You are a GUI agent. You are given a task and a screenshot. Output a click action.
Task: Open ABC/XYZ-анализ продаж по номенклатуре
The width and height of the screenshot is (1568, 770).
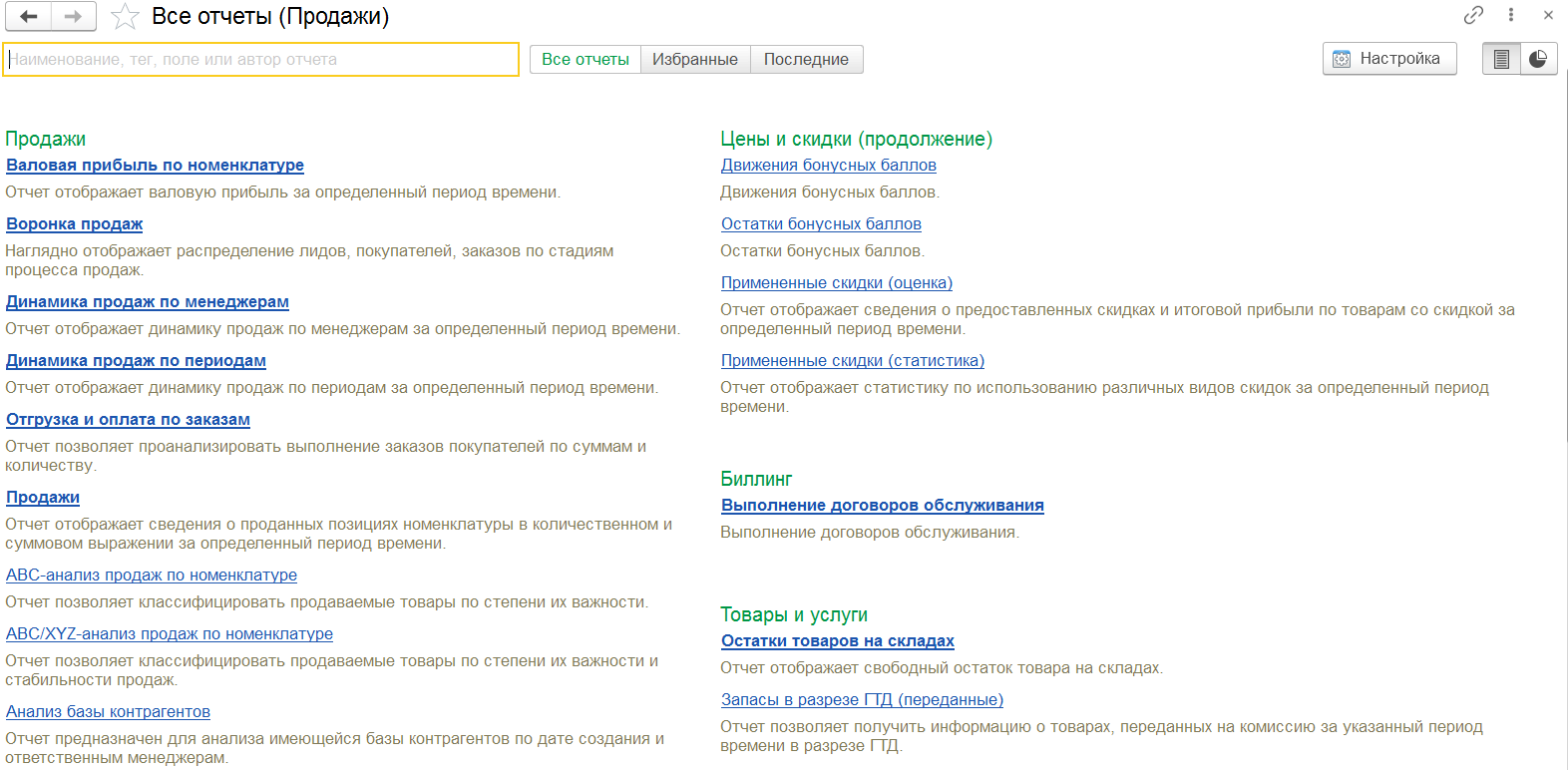pyautogui.click(x=170, y=634)
